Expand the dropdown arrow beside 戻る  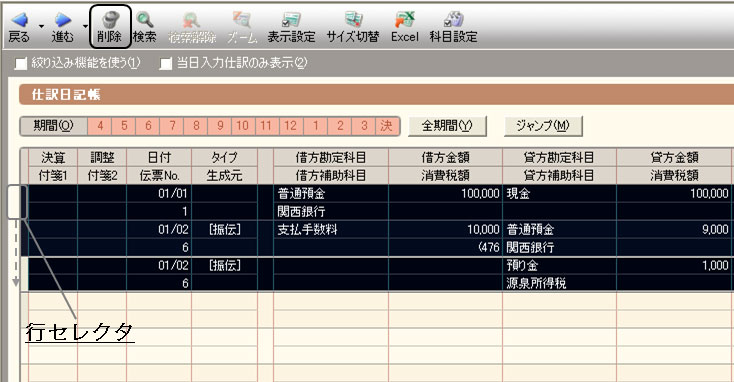tap(41, 26)
